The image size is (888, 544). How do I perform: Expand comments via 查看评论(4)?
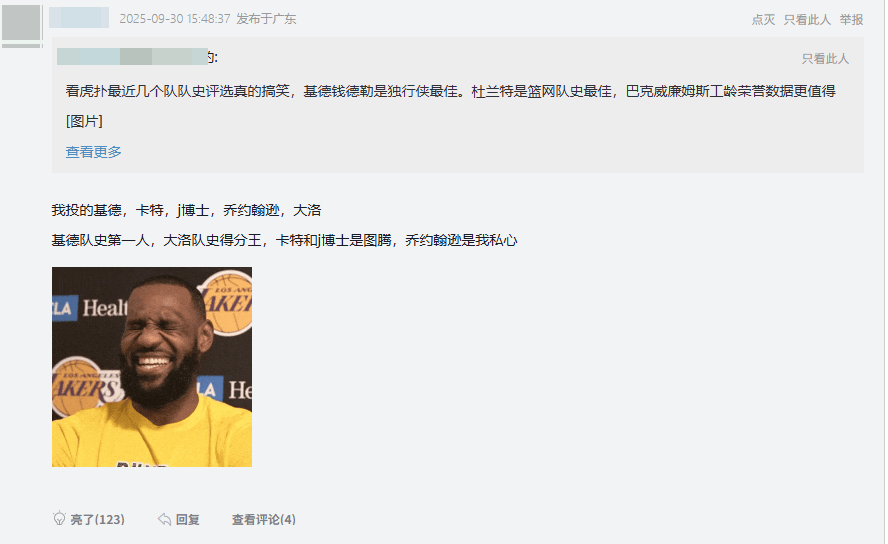[x=263, y=520]
